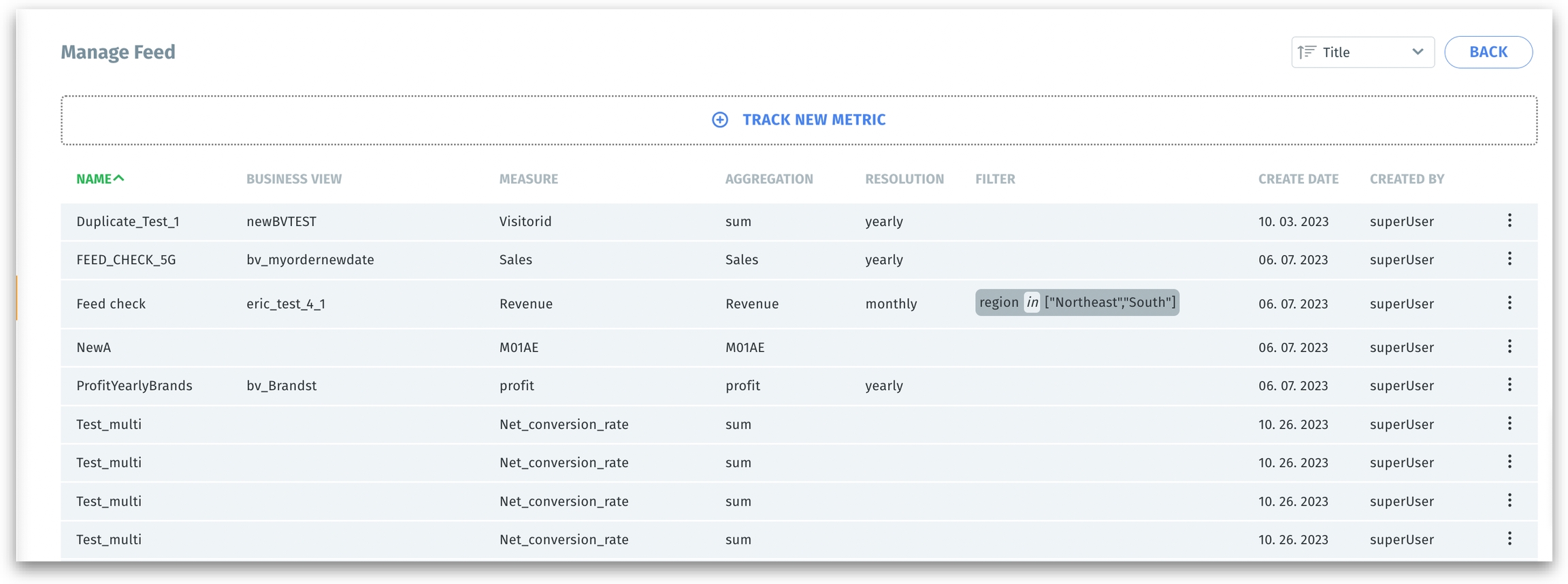Expand the Title sort dropdown
Viewport: 1568px width, 584px height.
pos(1362,52)
